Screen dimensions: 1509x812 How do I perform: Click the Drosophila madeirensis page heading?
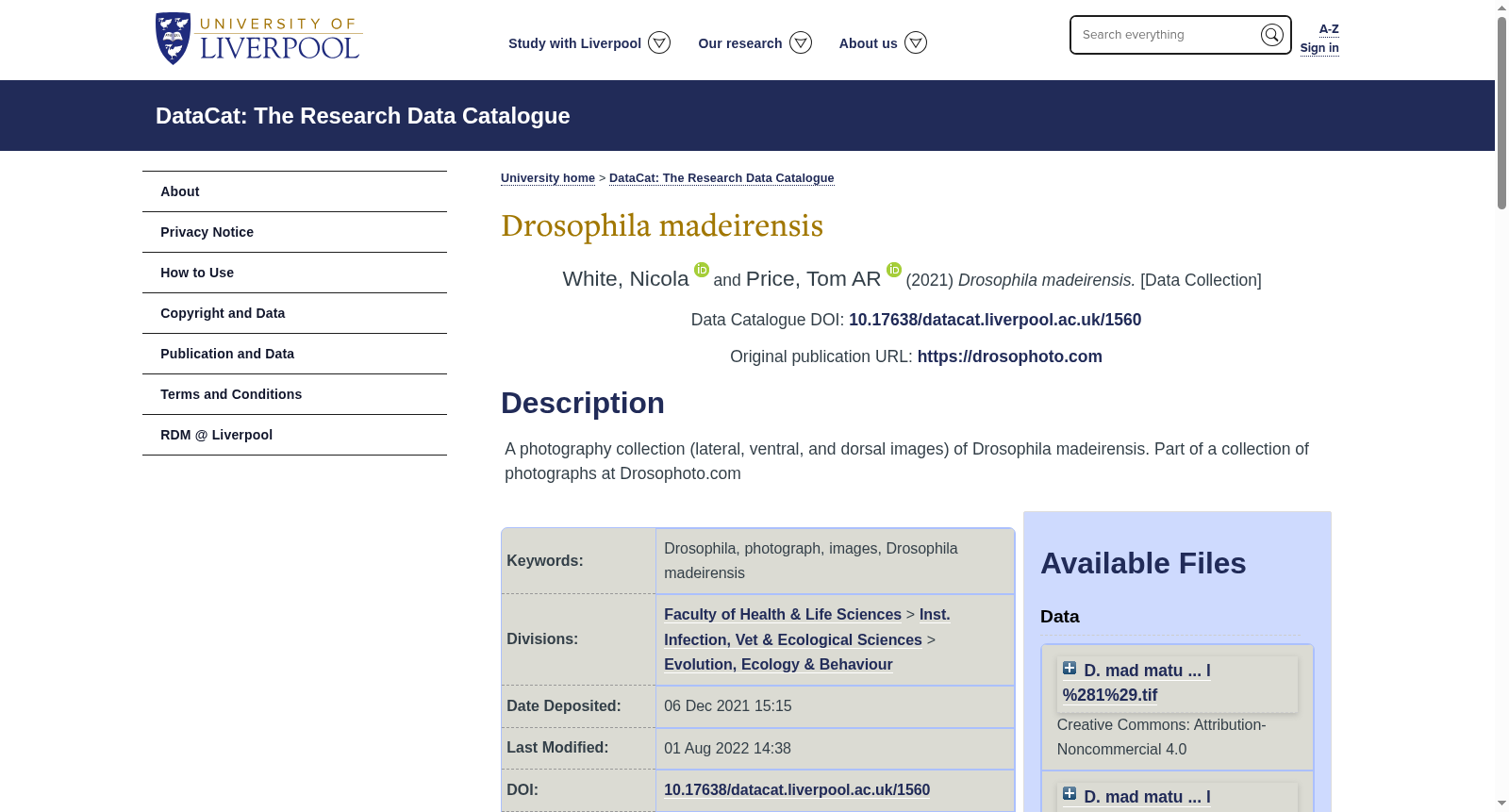(662, 226)
